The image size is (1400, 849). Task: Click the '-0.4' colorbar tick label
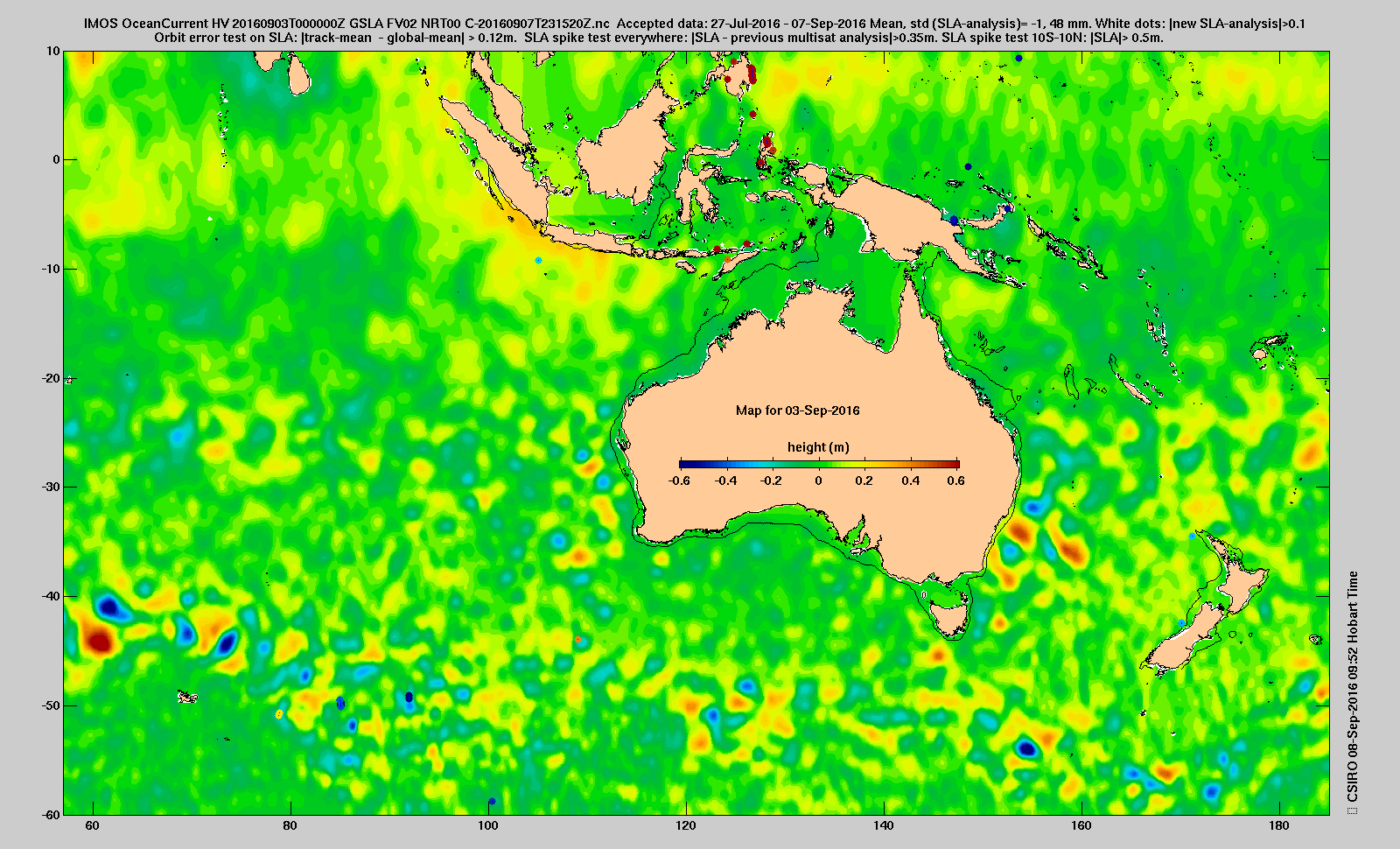725,481
